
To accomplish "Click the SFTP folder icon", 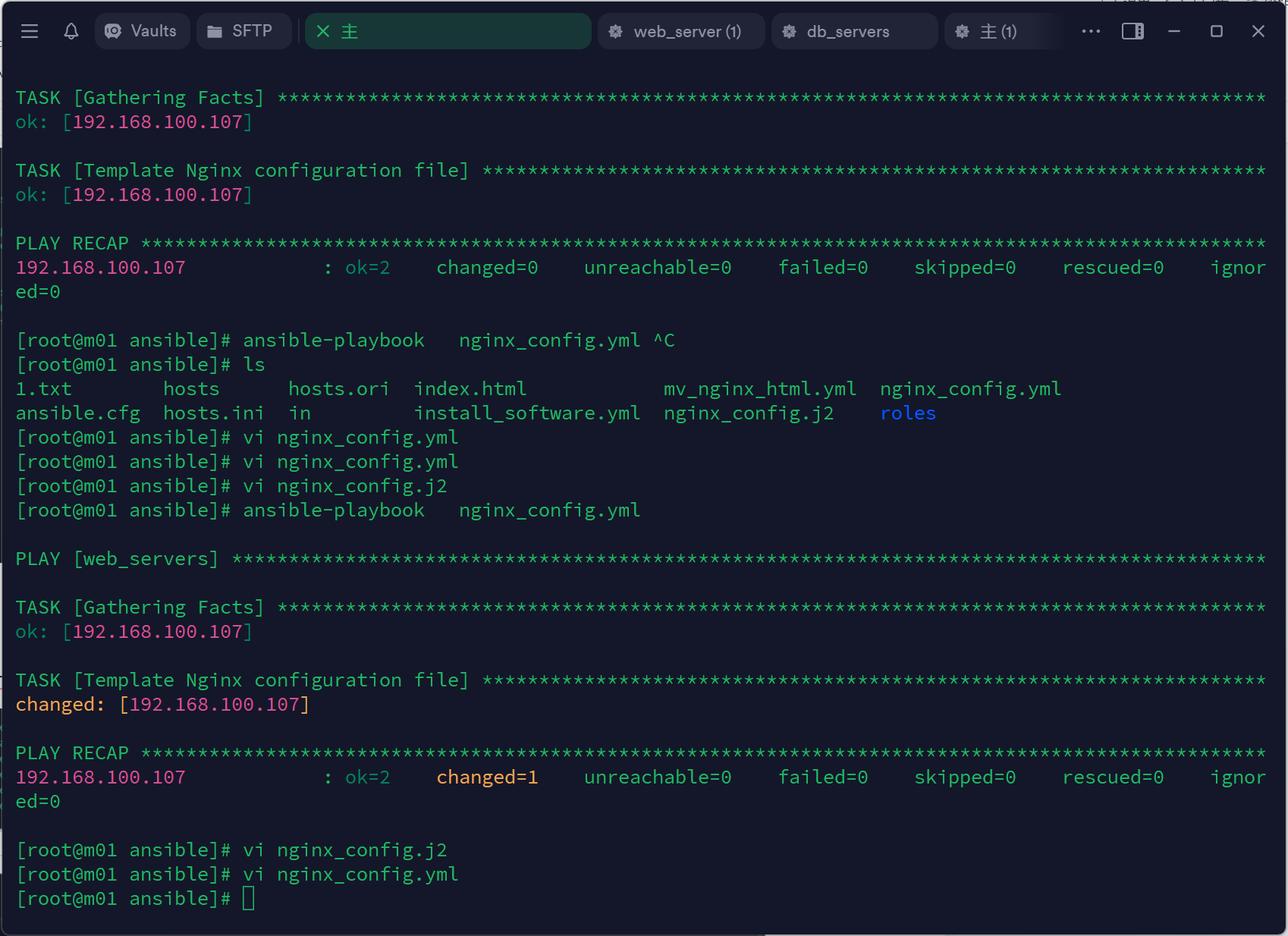I will (215, 31).
